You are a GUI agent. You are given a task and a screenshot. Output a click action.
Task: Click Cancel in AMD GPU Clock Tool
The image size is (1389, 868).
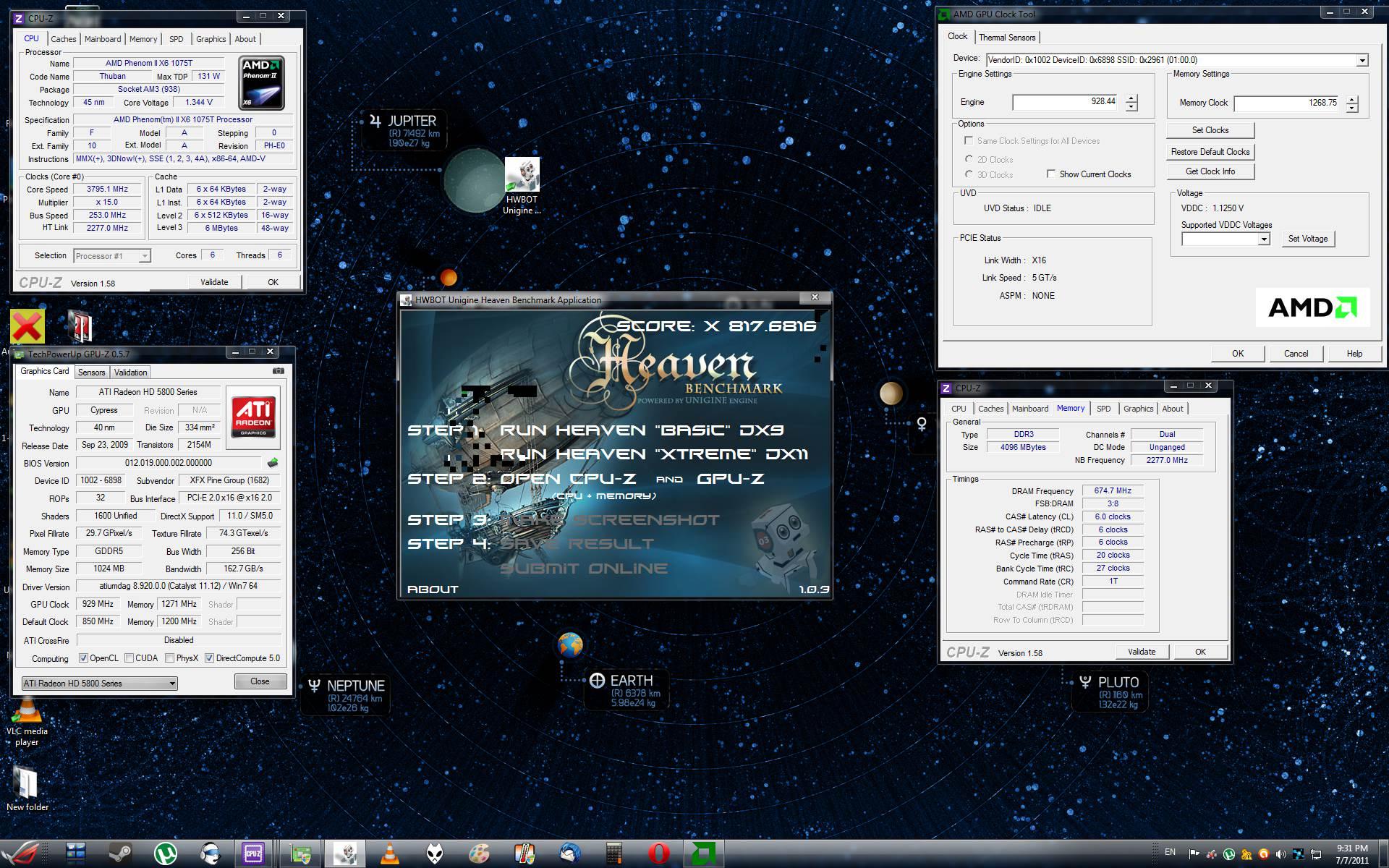1296,354
